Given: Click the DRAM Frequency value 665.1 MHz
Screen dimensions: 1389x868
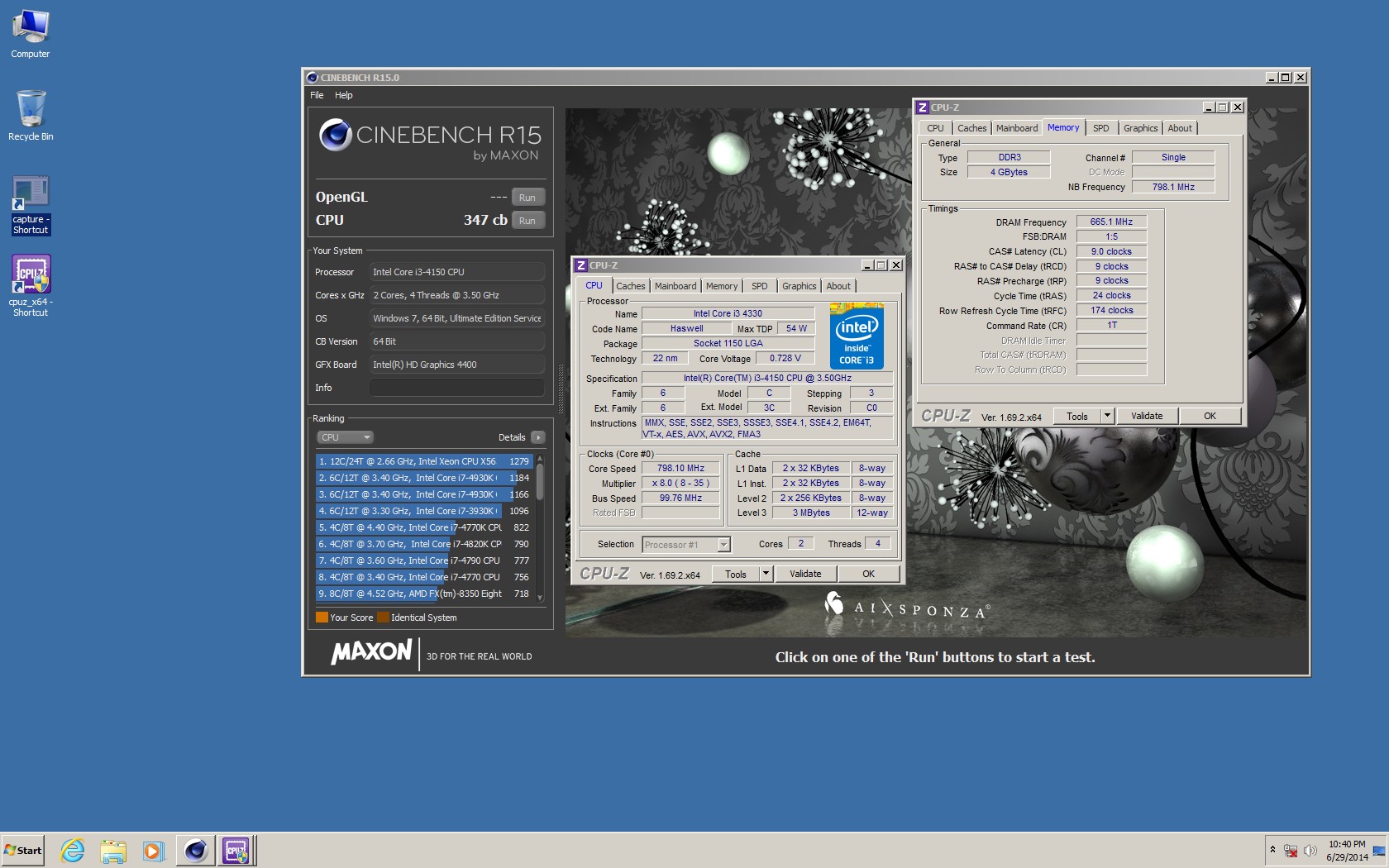Looking at the screenshot, I should pyautogui.click(x=1111, y=222).
